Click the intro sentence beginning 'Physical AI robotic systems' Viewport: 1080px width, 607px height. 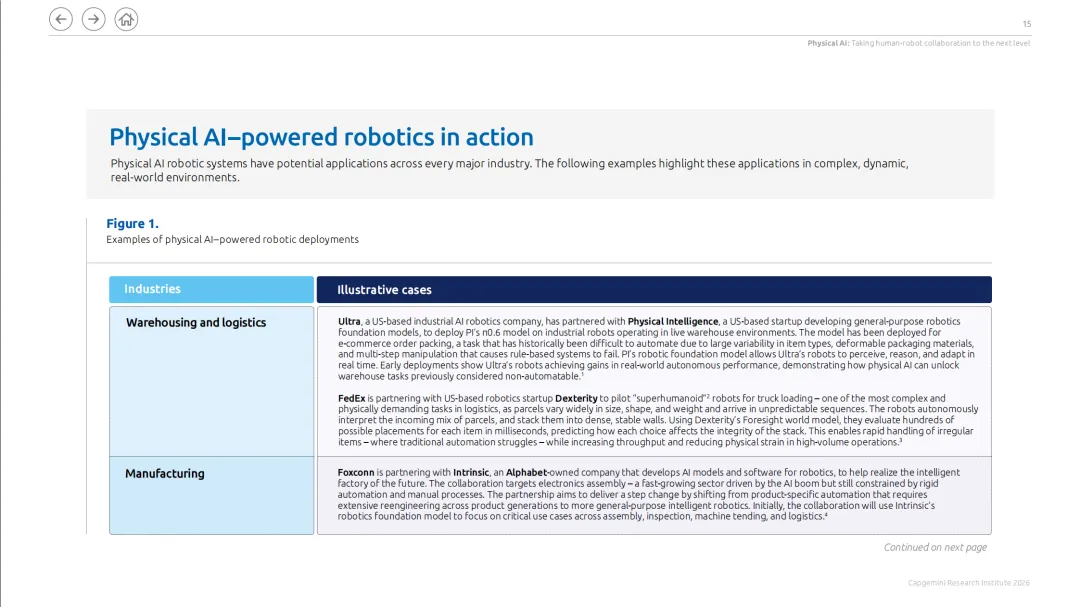510,170
